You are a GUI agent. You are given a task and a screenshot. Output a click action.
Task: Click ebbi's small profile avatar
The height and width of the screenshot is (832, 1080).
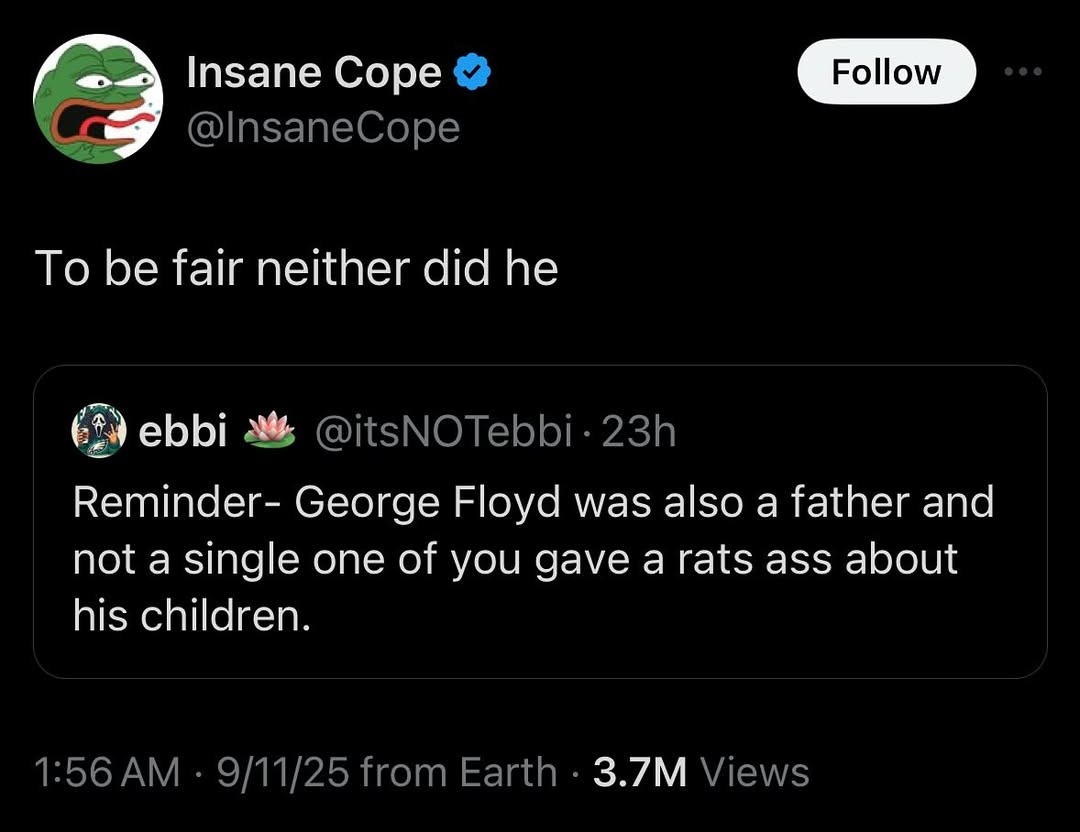(x=98, y=431)
